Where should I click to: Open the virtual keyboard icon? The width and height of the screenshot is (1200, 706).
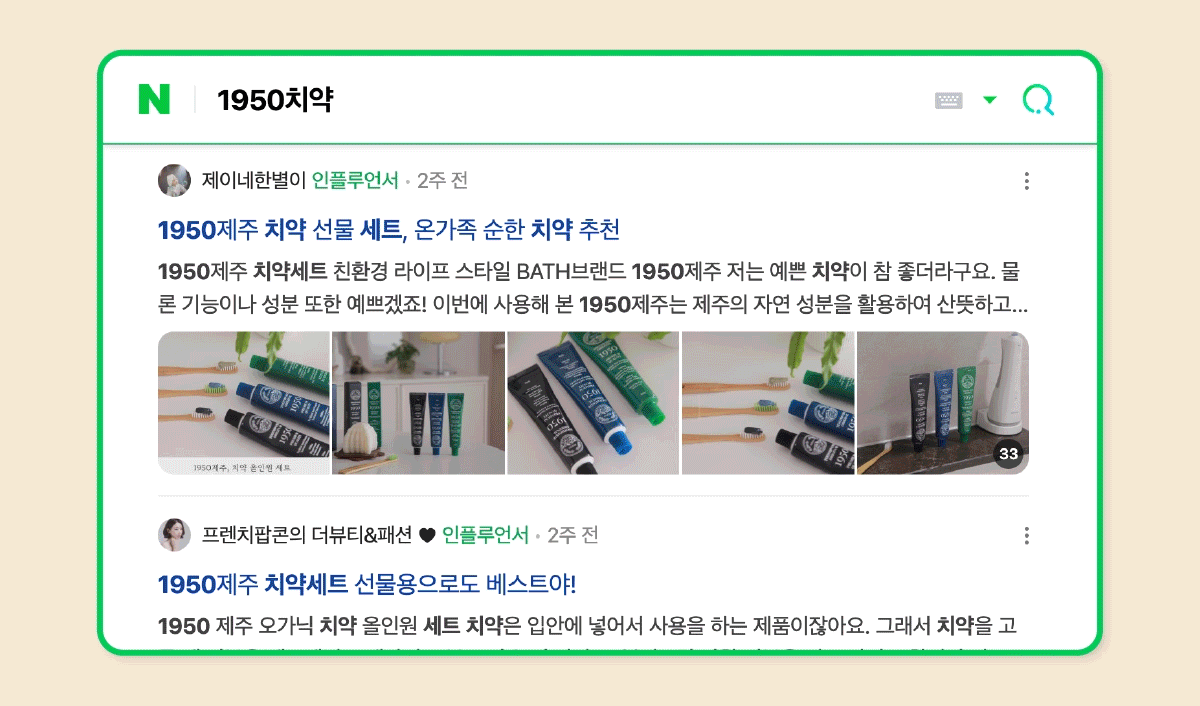949,100
